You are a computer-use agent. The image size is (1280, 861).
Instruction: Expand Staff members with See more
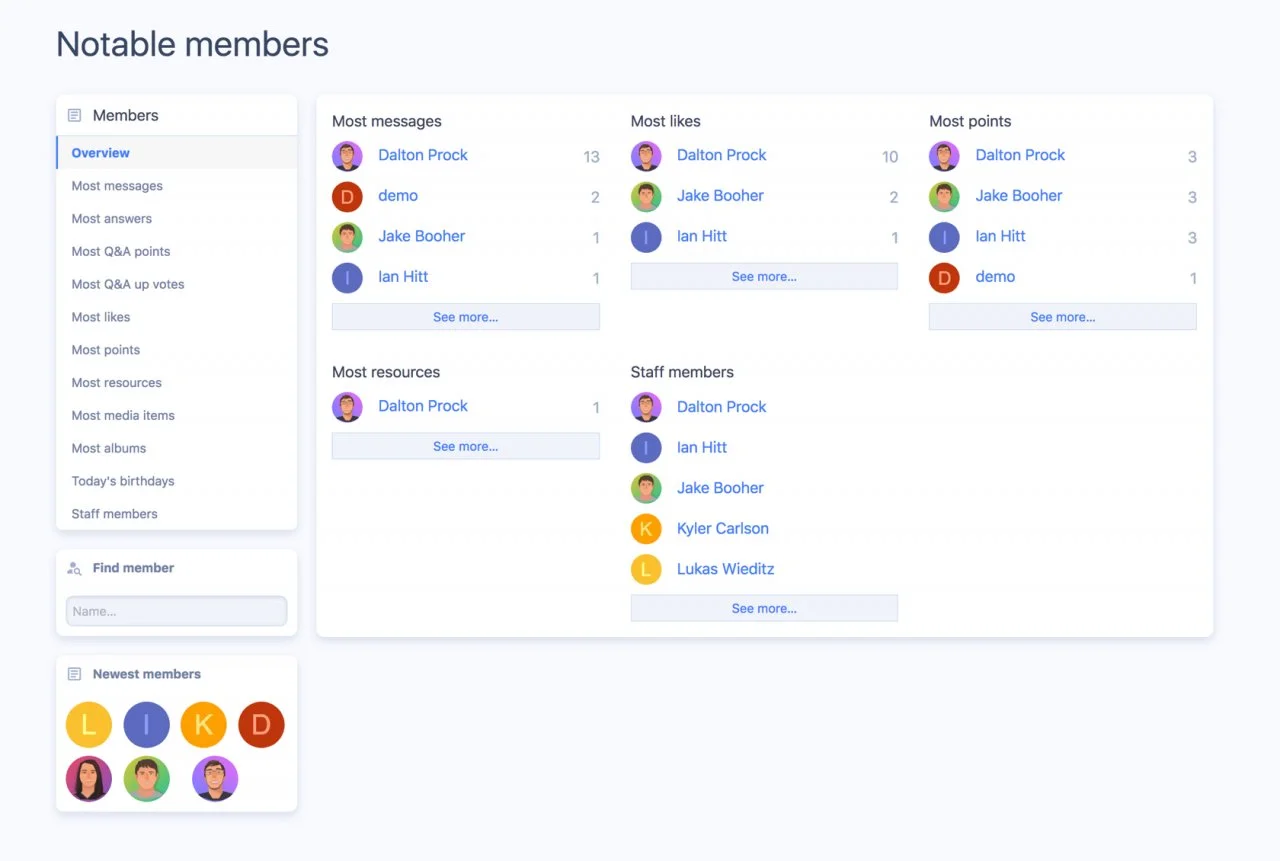(764, 608)
